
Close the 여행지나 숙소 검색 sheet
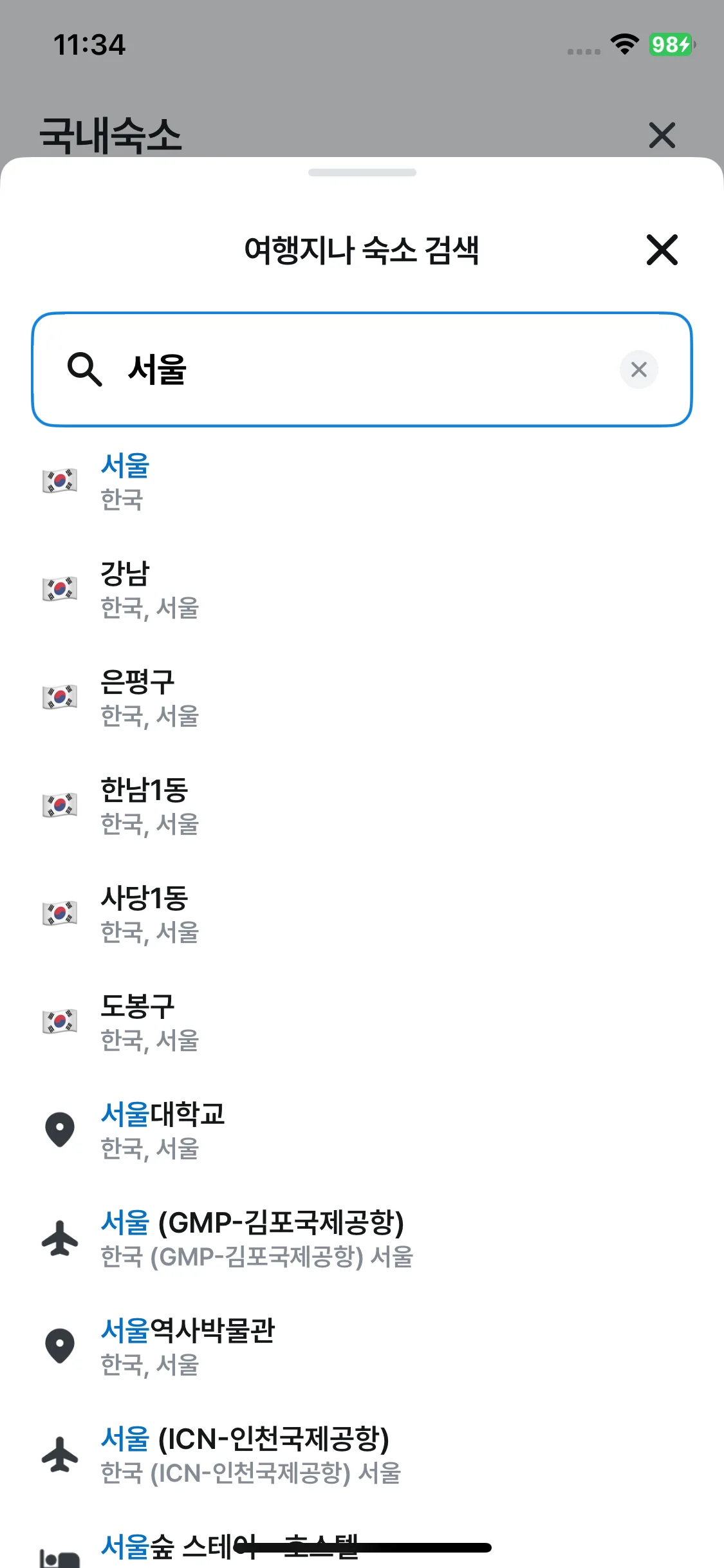pyautogui.click(x=662, y=250)
